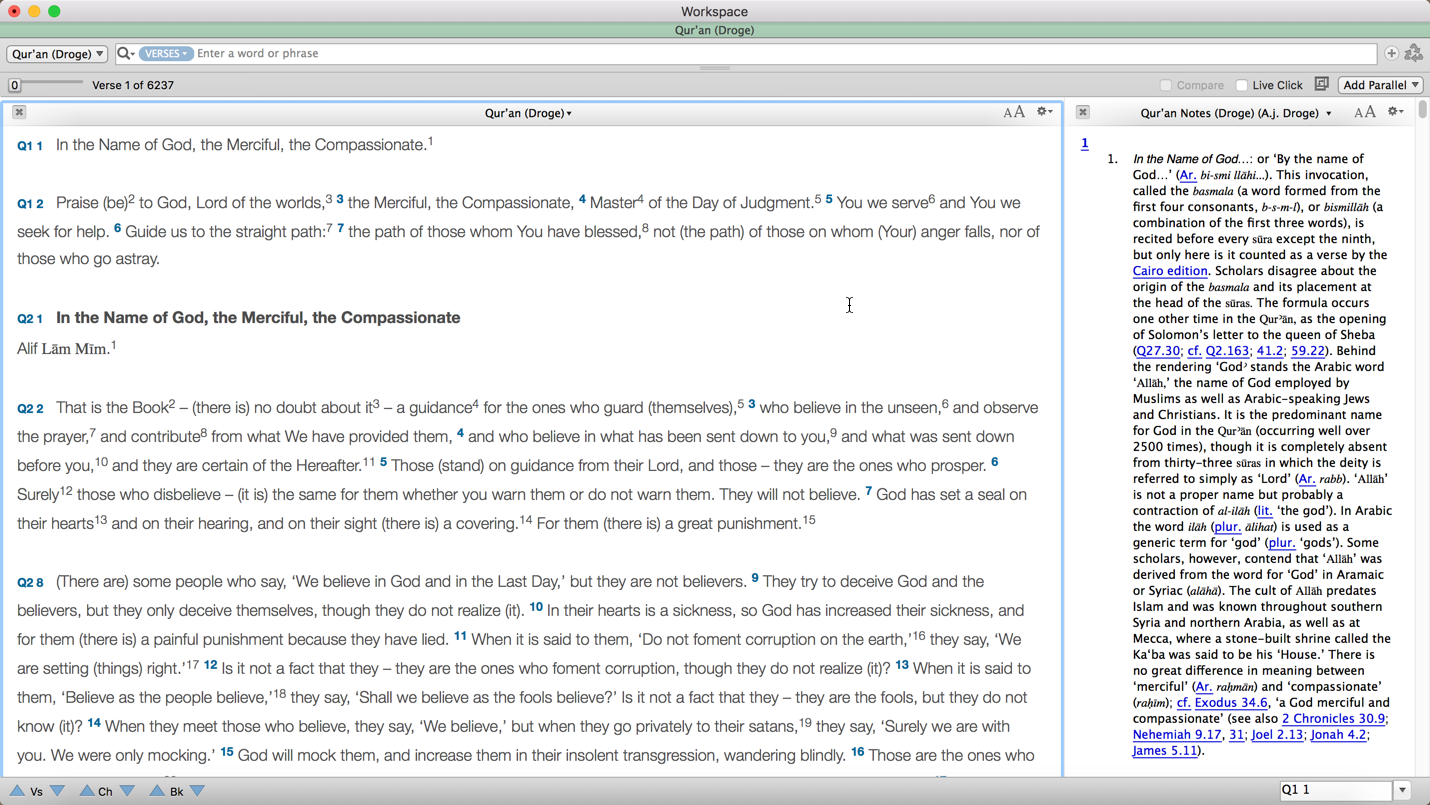Image resolution: width=1430 pixels, height=805 pixels.
Task: Click the Q2 2 verse reference
Action: 30,409
